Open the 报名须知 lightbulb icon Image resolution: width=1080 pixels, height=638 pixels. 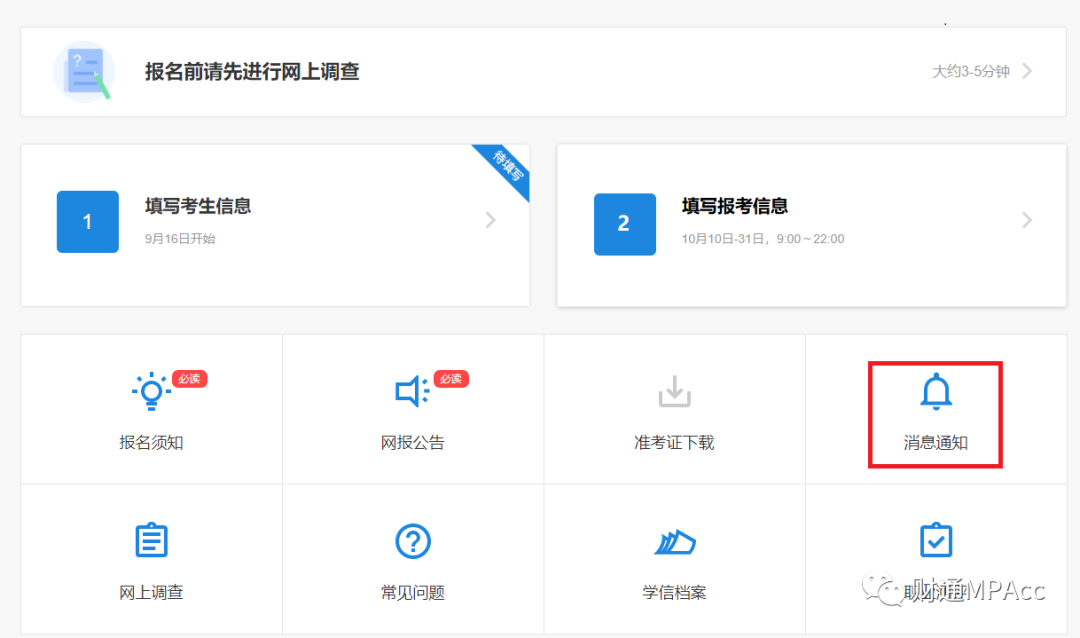click(x=150, y=392)
